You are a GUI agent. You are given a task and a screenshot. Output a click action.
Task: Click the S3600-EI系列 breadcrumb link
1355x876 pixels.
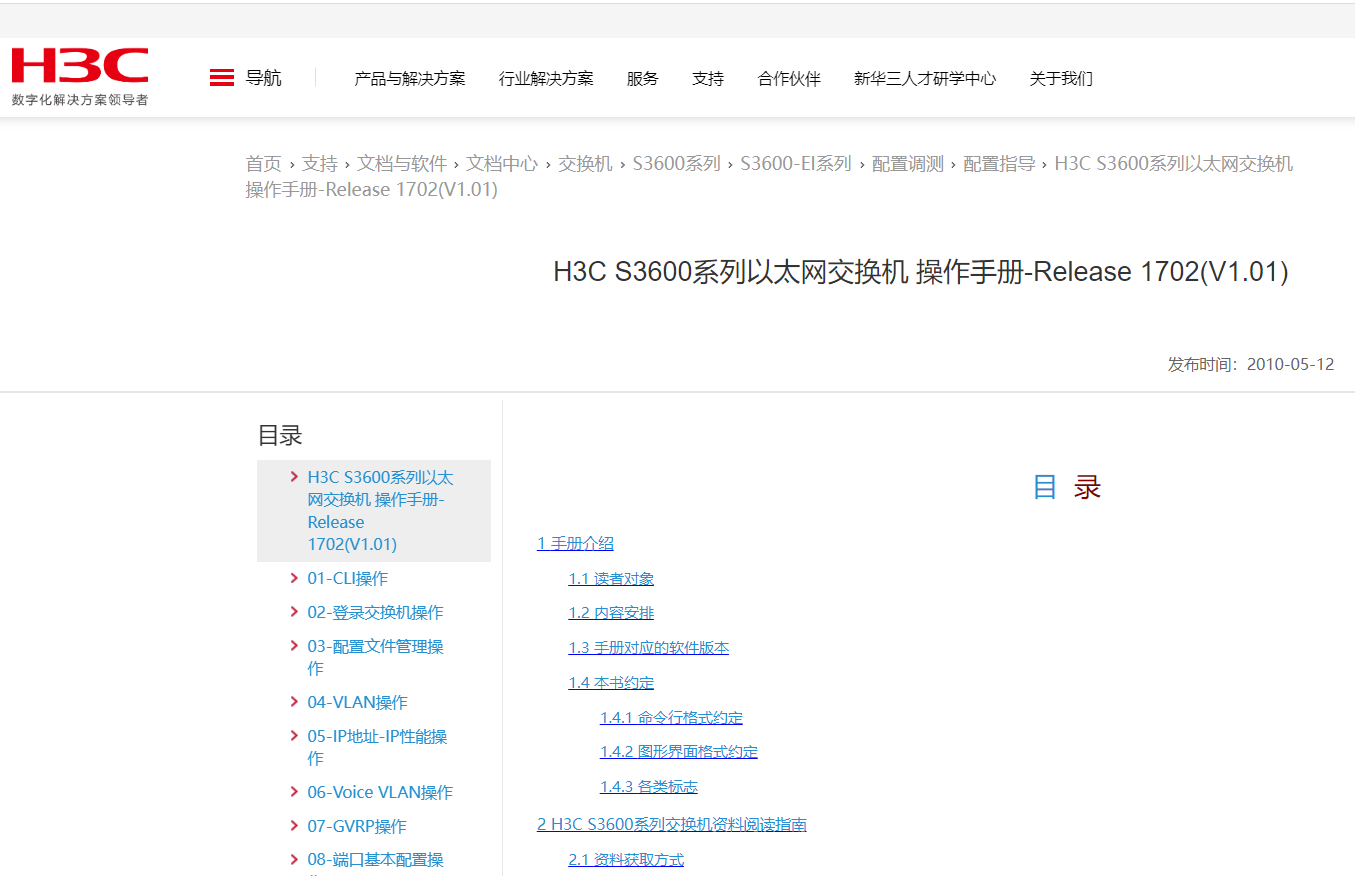(x=796, y=164)
